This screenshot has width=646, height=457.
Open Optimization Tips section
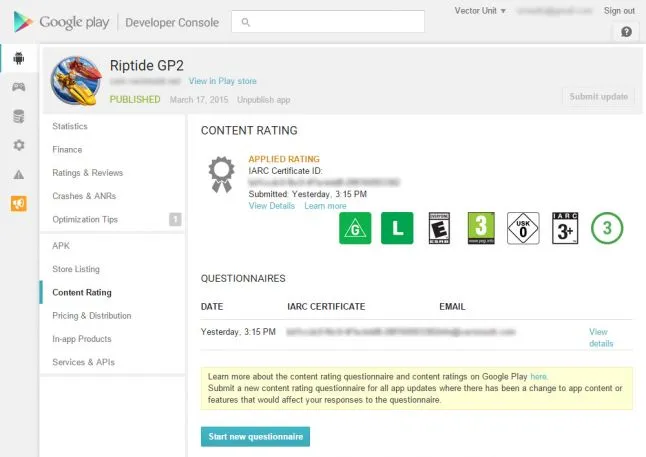[x=85, y=219]
